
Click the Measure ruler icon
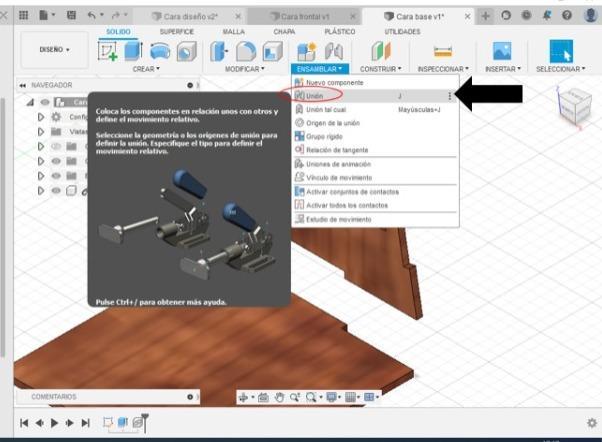[x=443, y=51]
